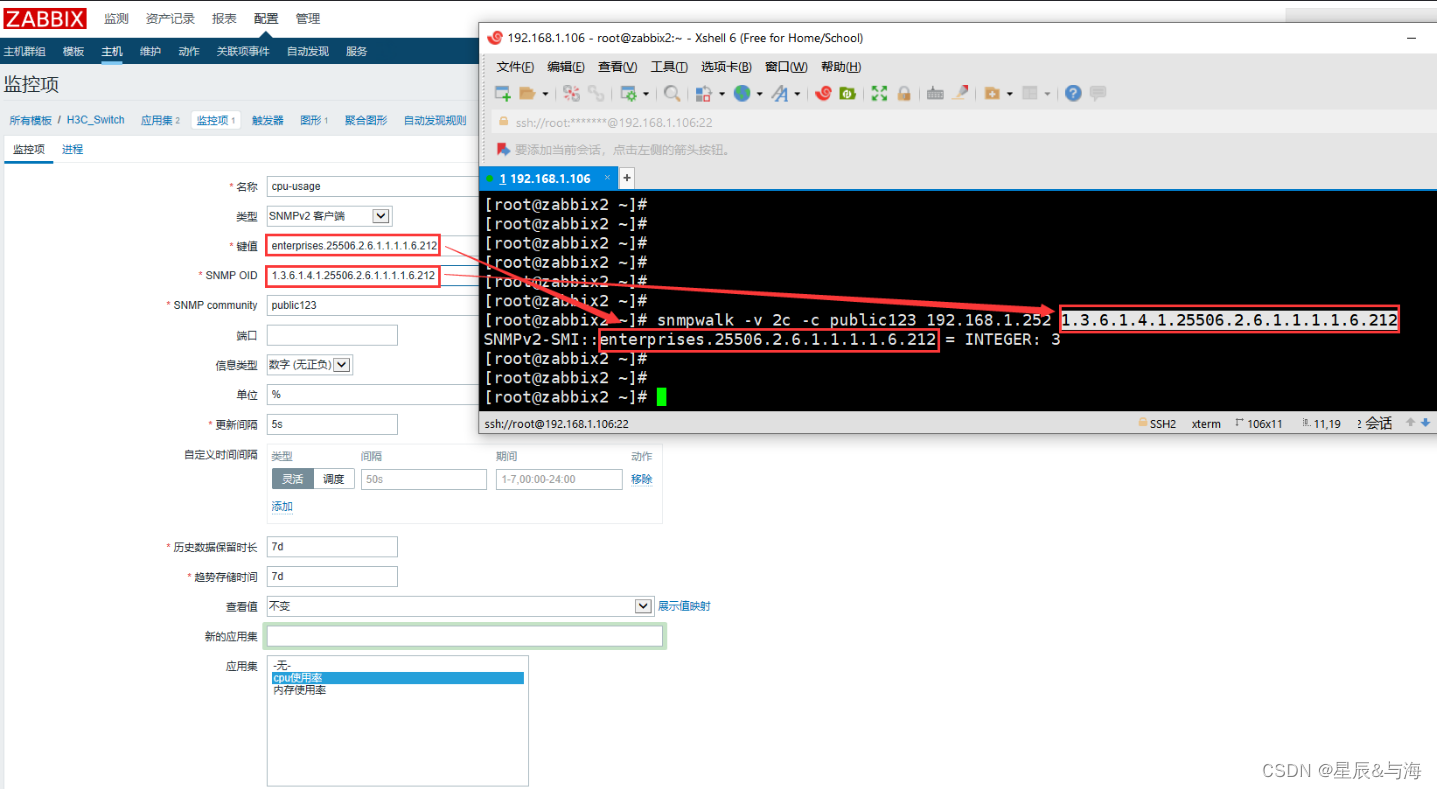This screenshot has height=789, width=1437.
Task: Open the 文件(F) menu in Xshell
Action: 515,67
